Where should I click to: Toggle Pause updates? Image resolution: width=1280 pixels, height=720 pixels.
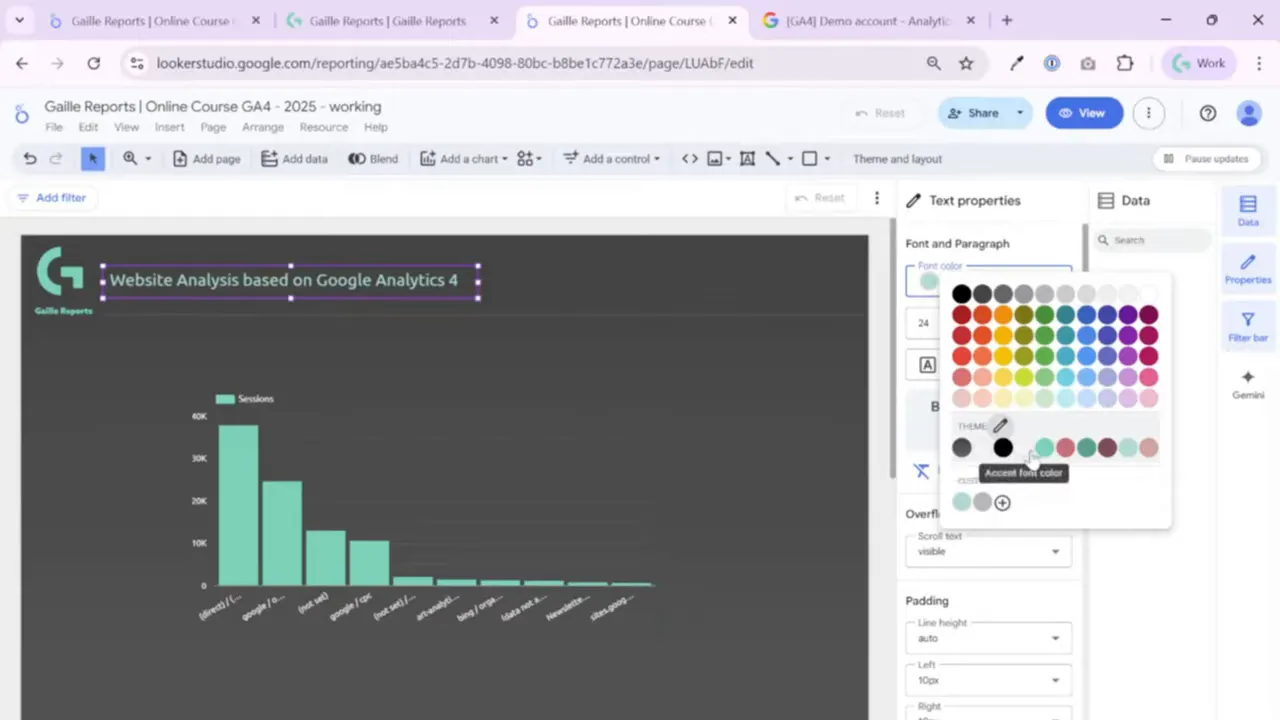[x=1205, y=159]
